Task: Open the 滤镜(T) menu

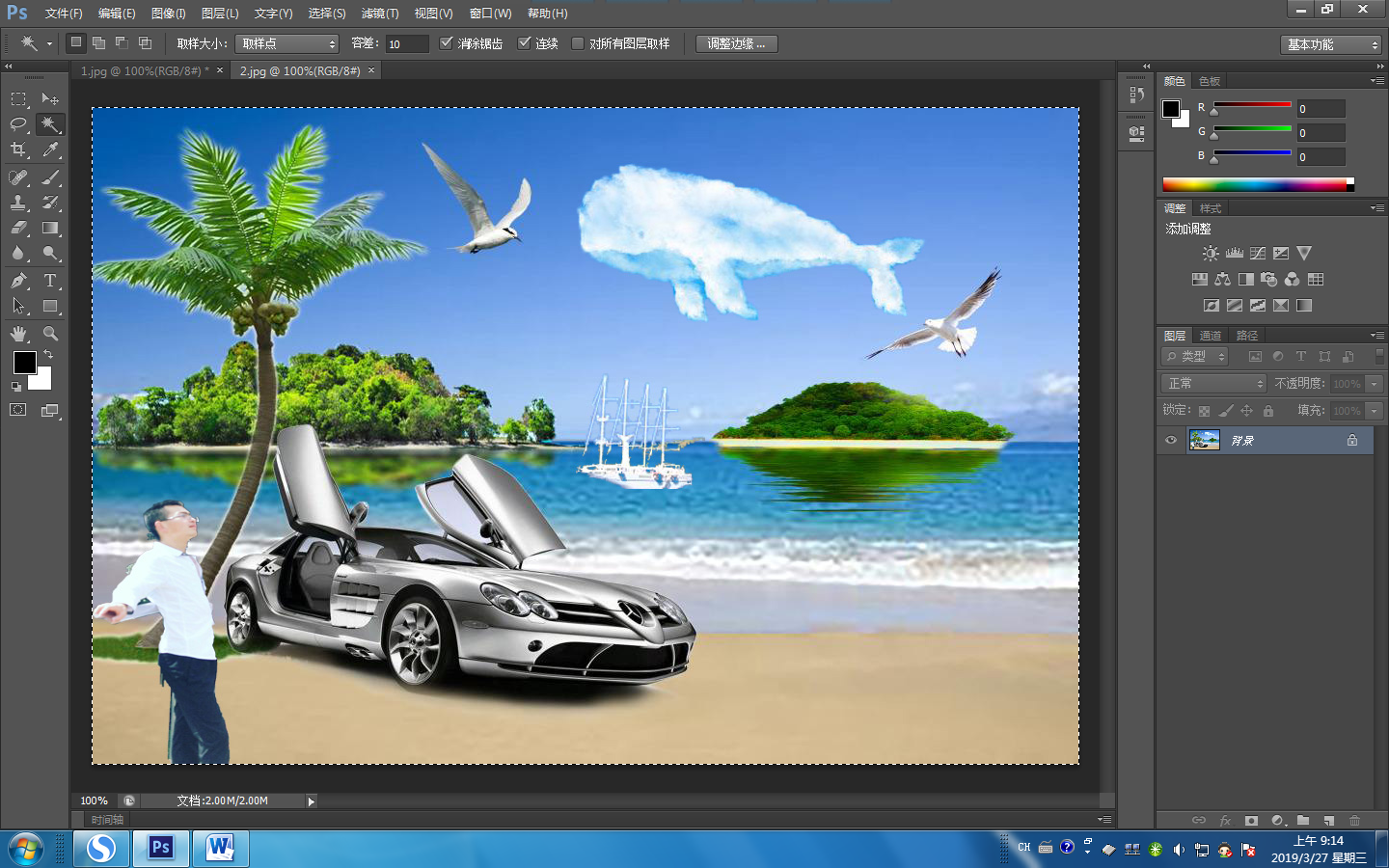Action: 379,14
